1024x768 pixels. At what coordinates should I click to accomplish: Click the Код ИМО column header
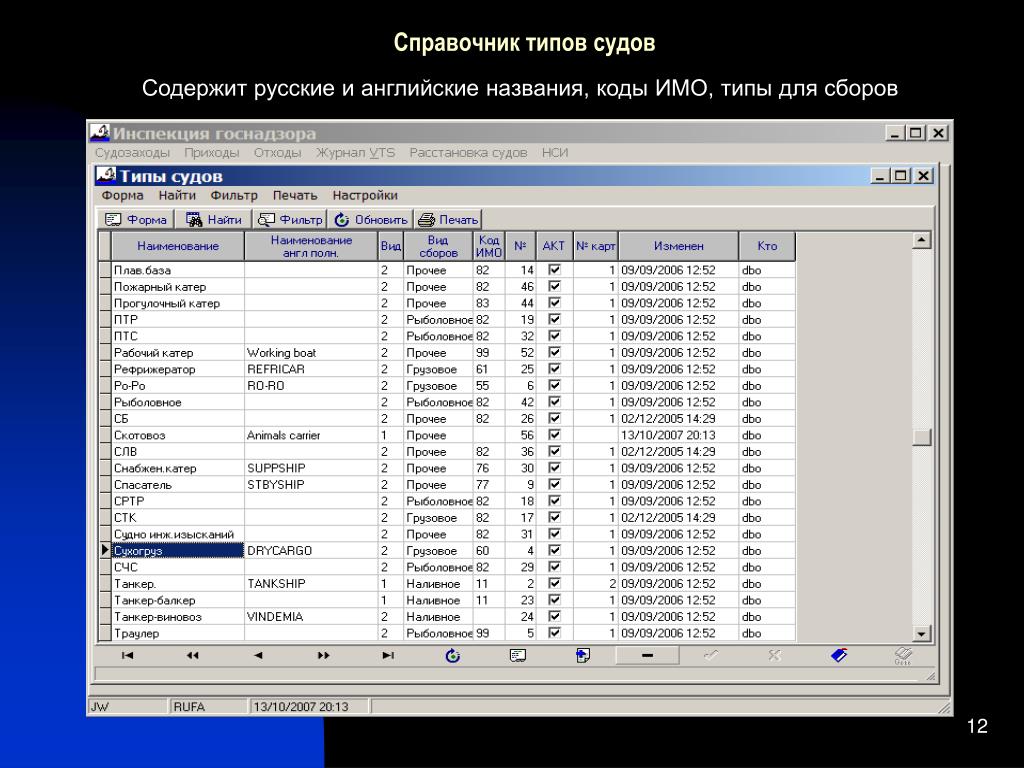click(x=488, y=246)
